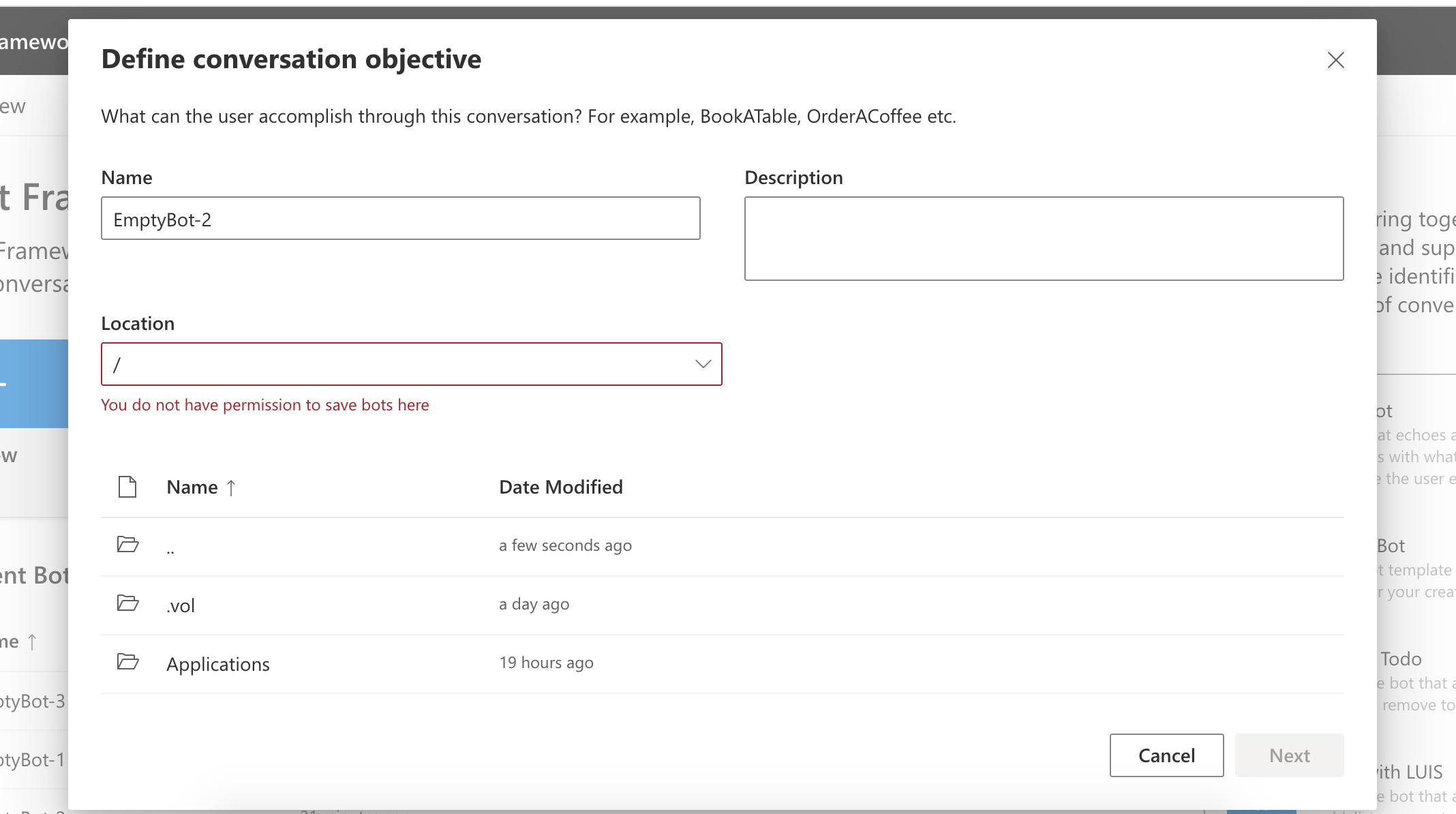
Task: Click the Applications folder icon
Action: pos(127,662)
